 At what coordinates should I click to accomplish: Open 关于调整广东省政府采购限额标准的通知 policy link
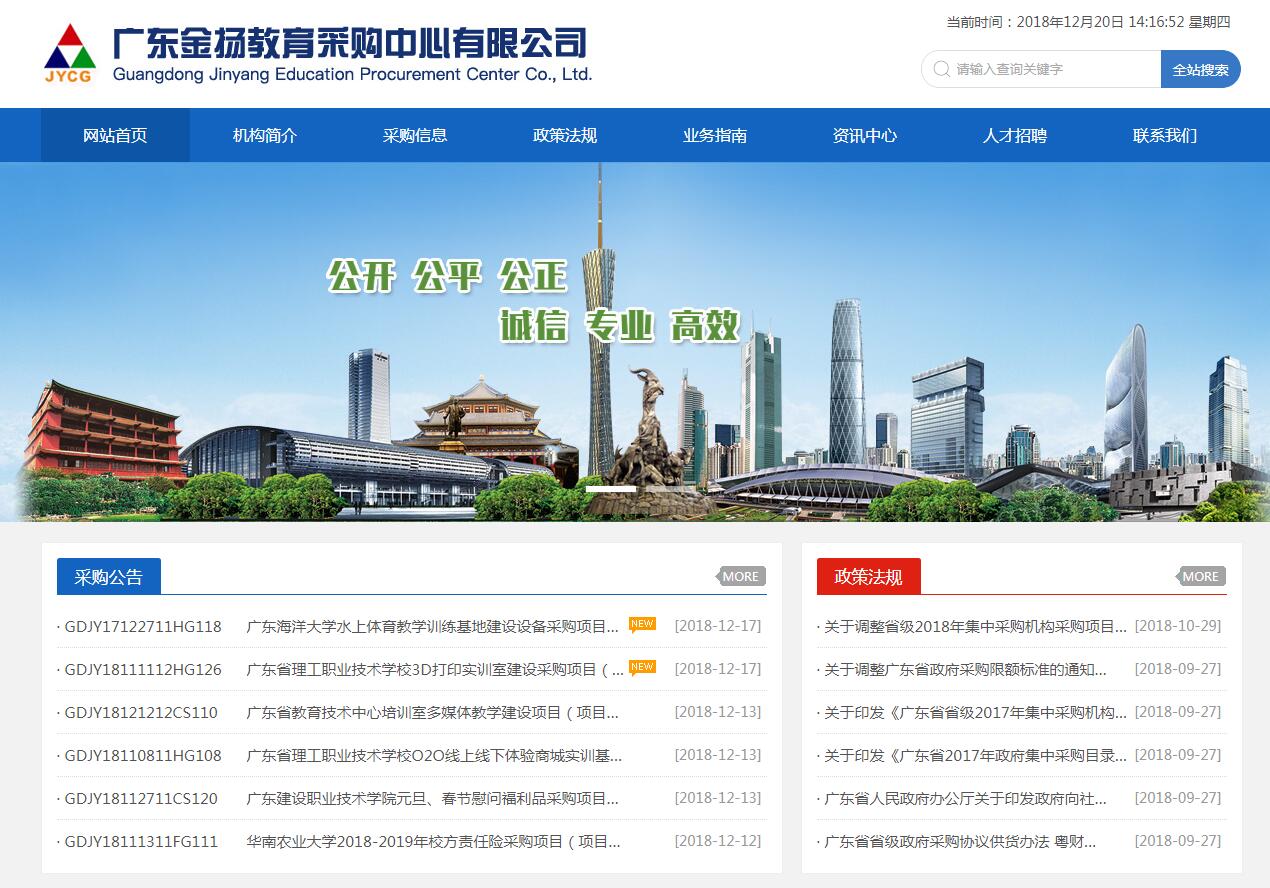pyautogui.click(x=965, y=670)
